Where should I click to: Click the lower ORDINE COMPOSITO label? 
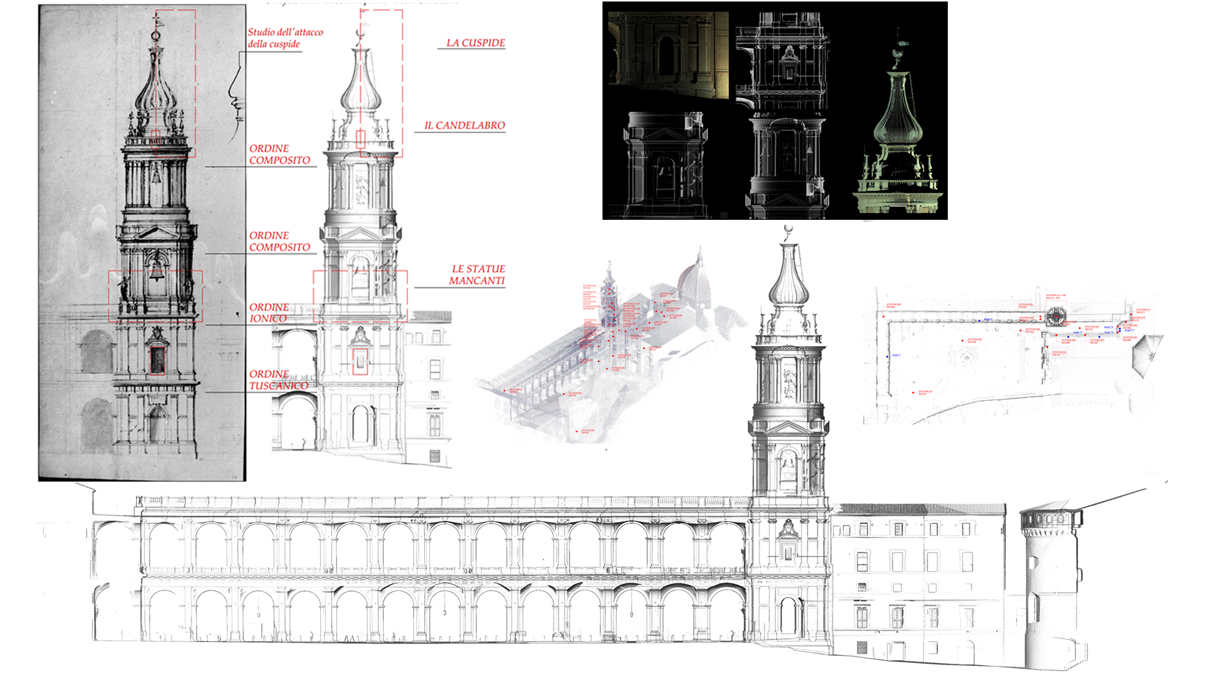coord(279,241)
